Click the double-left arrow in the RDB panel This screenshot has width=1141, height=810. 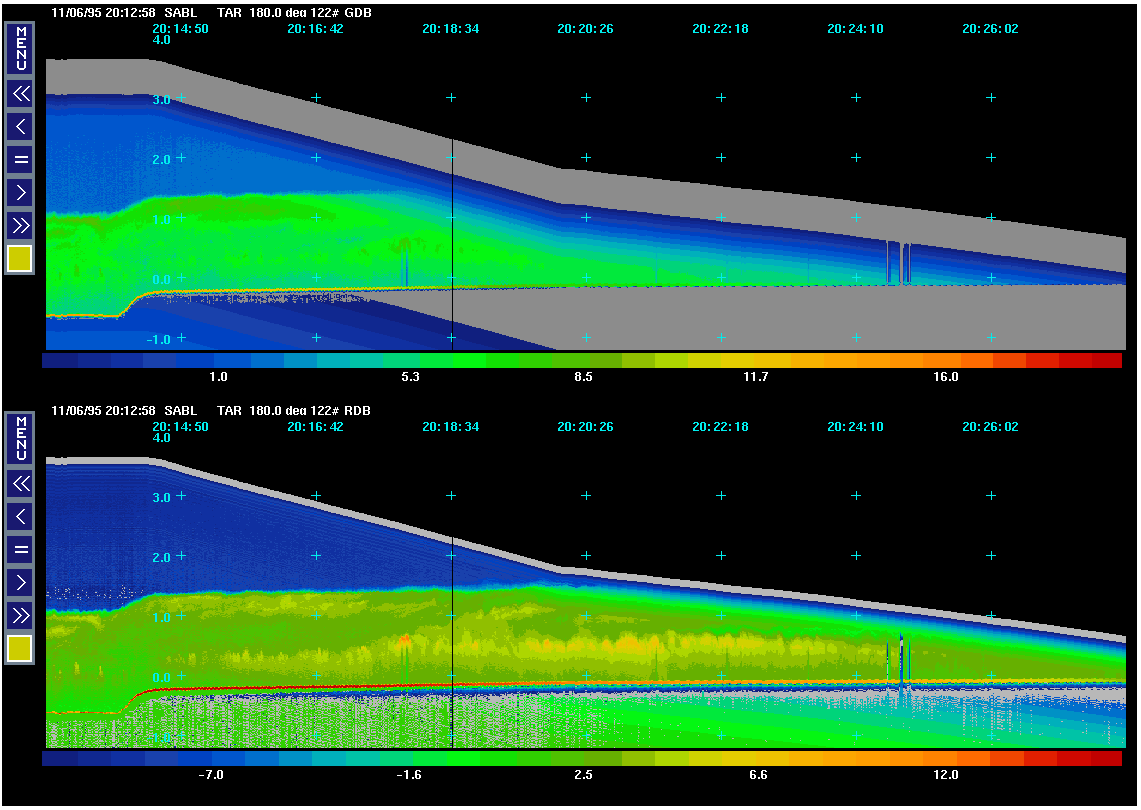(x=20, y=484)
